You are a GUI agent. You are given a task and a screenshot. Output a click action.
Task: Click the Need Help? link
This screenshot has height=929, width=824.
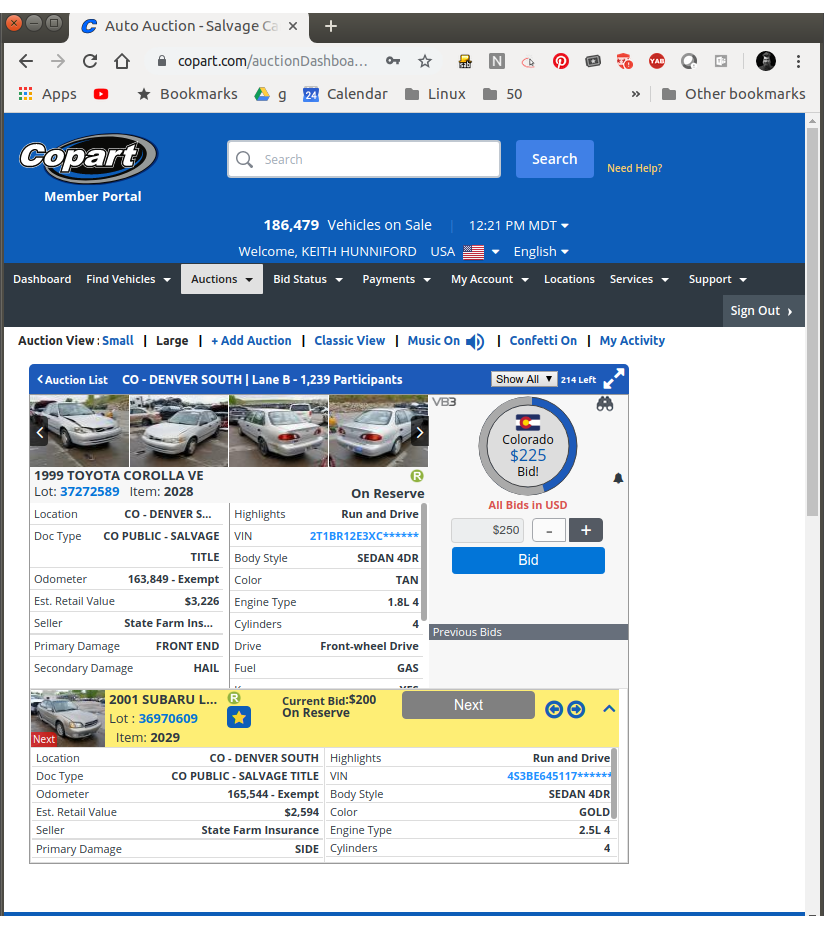pyautogui.click(x=634, y=168)
